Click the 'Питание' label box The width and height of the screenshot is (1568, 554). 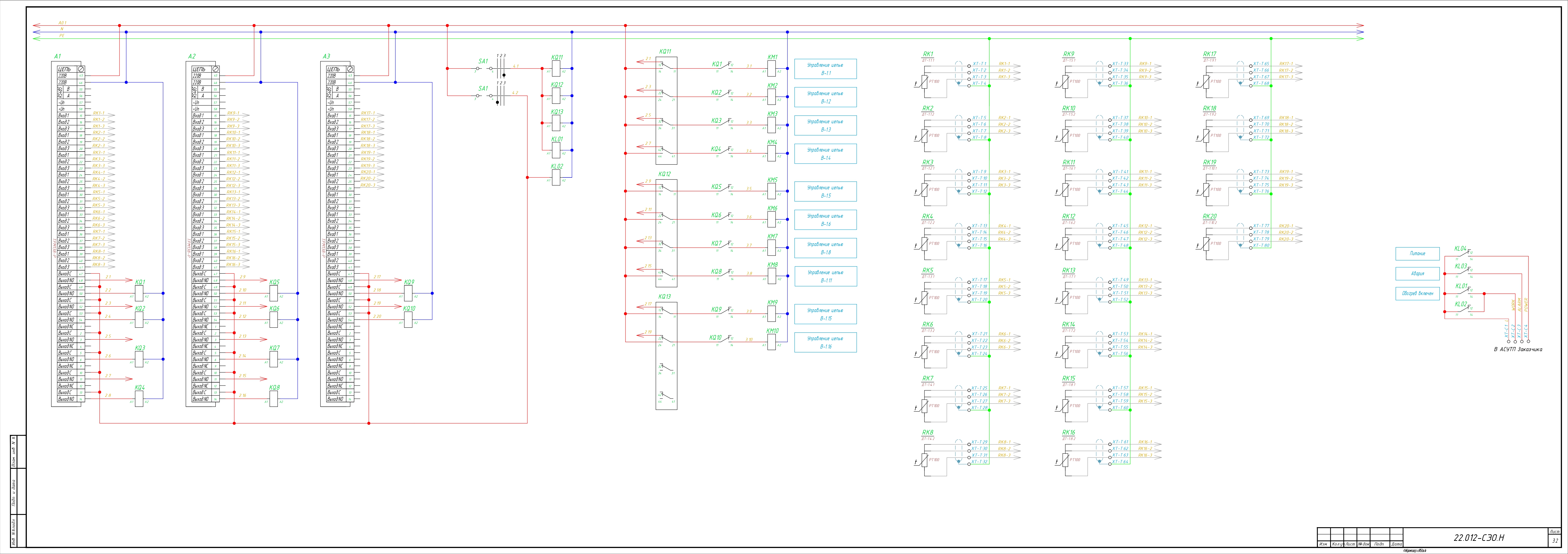coord(1418,254)
